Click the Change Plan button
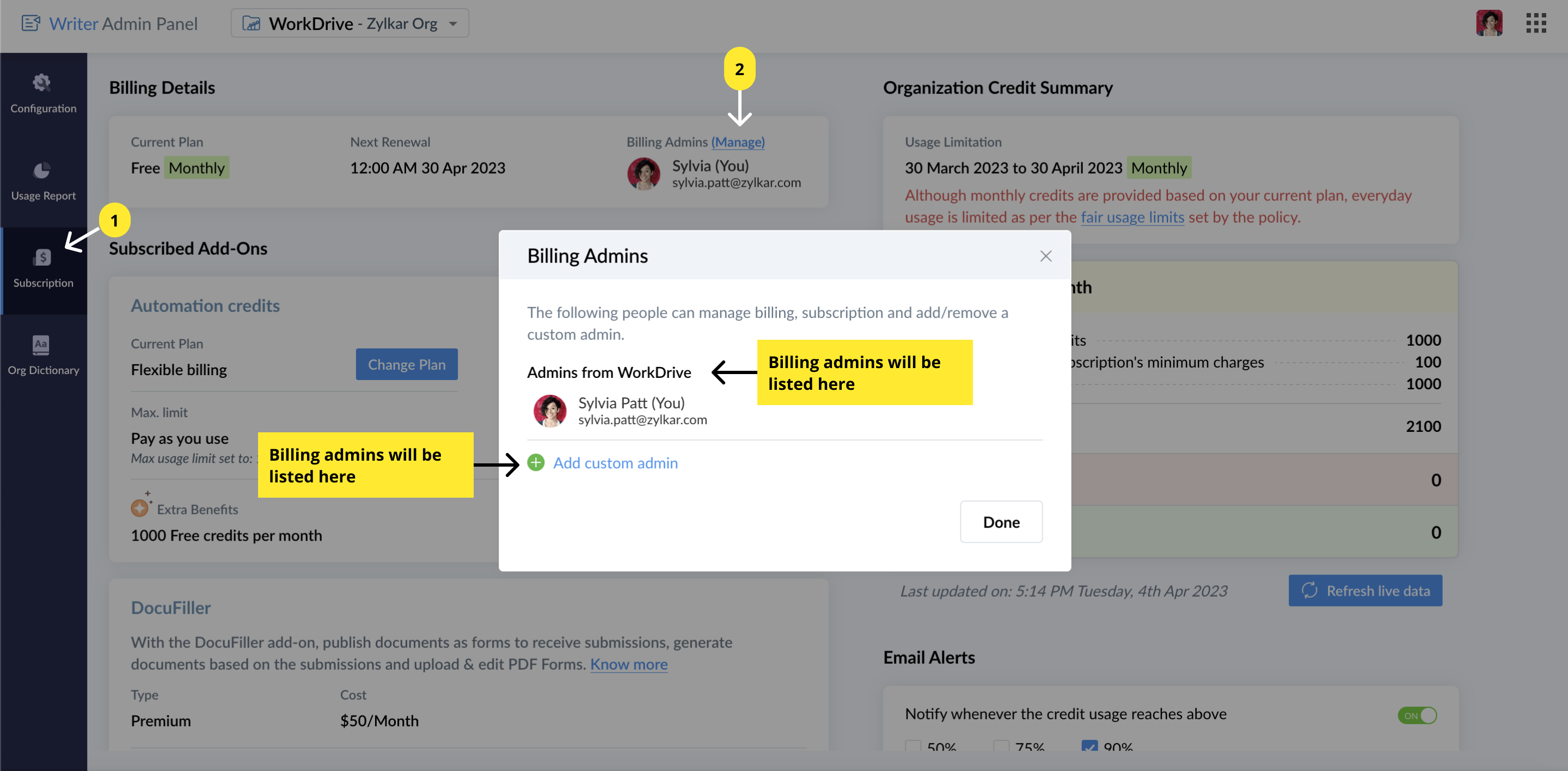Image resolution: width=1568 pixels, height=771 pixels. pos(407,364)
